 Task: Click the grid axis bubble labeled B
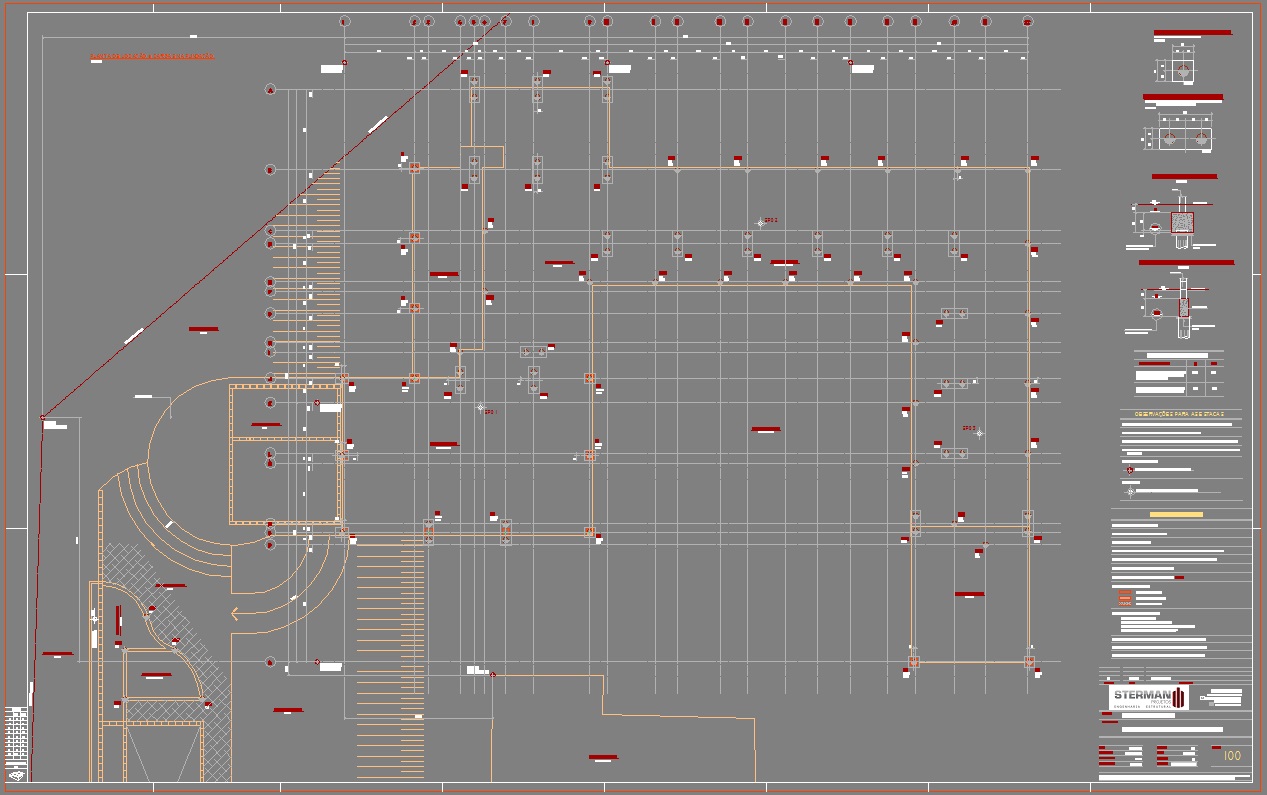(270, 170)
